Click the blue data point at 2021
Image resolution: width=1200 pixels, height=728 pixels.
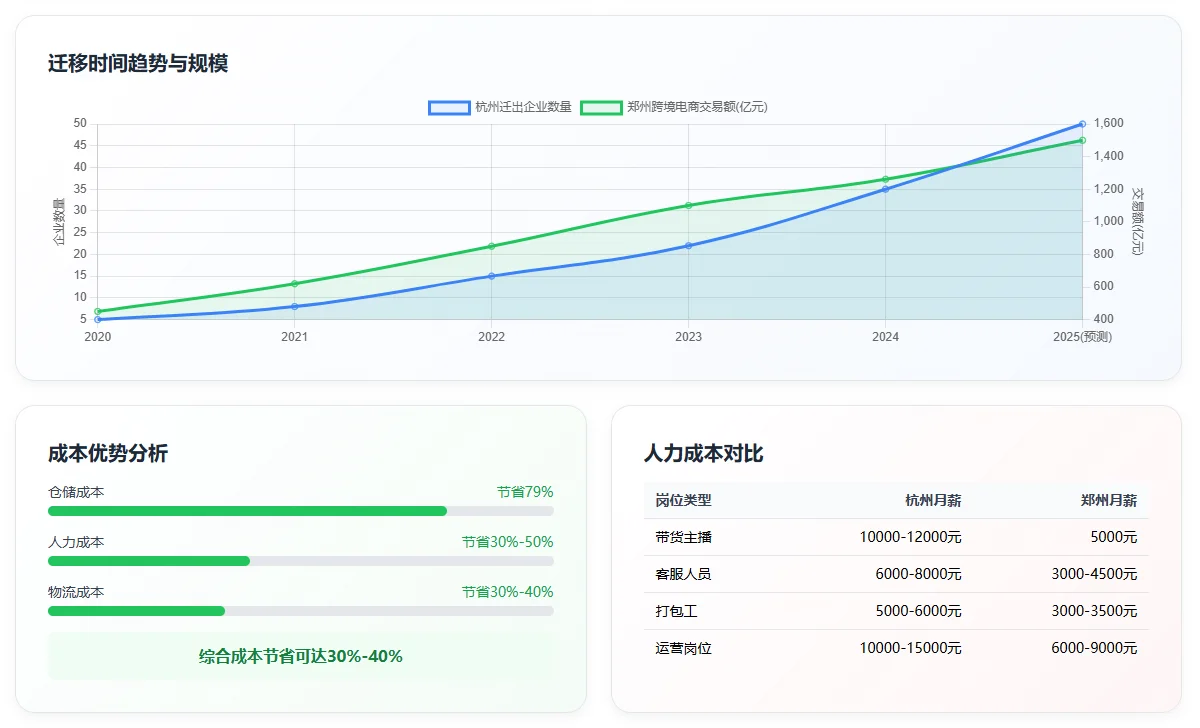pos(294,306)
